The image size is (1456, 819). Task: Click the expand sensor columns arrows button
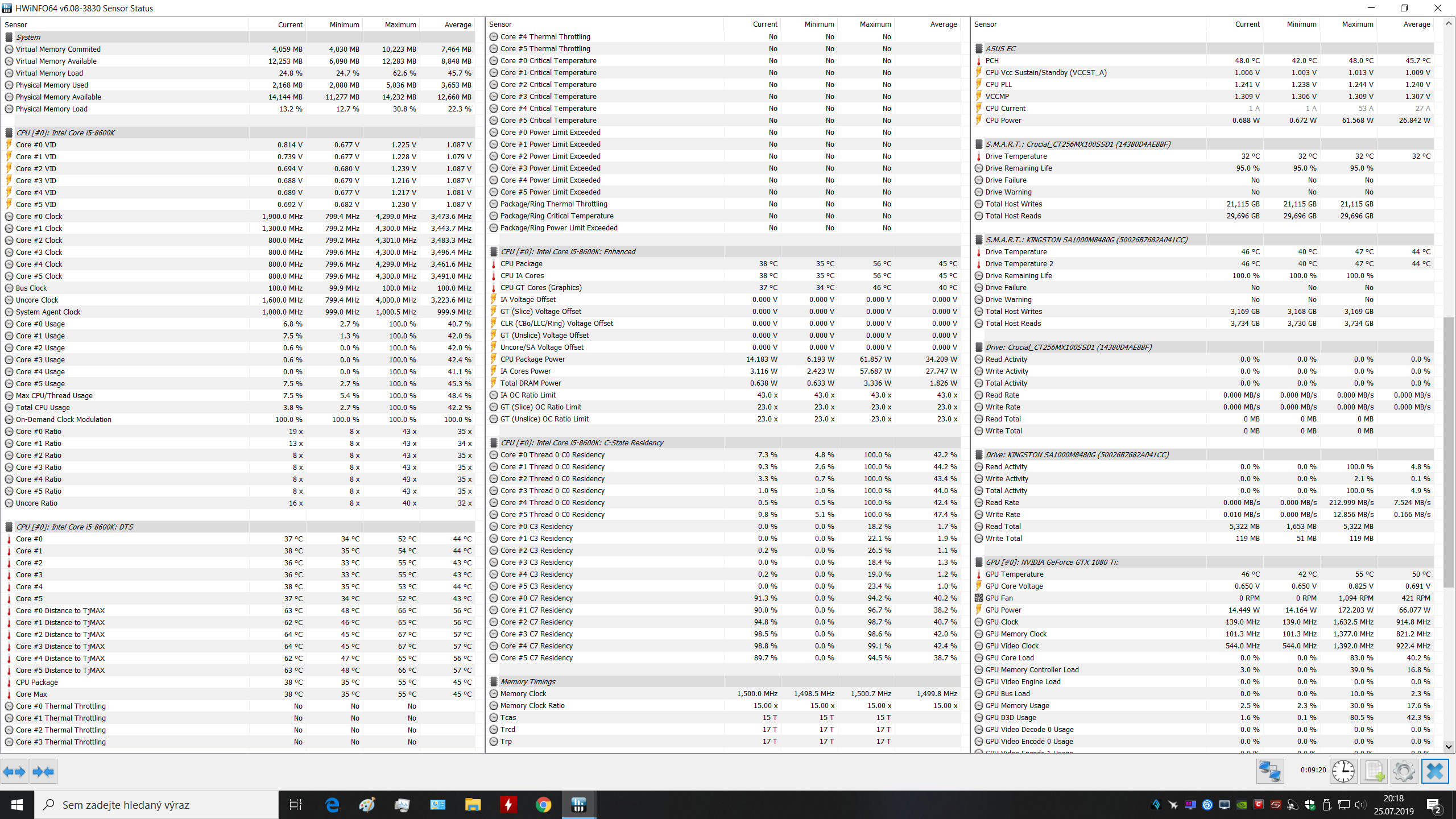pos(14,772)
